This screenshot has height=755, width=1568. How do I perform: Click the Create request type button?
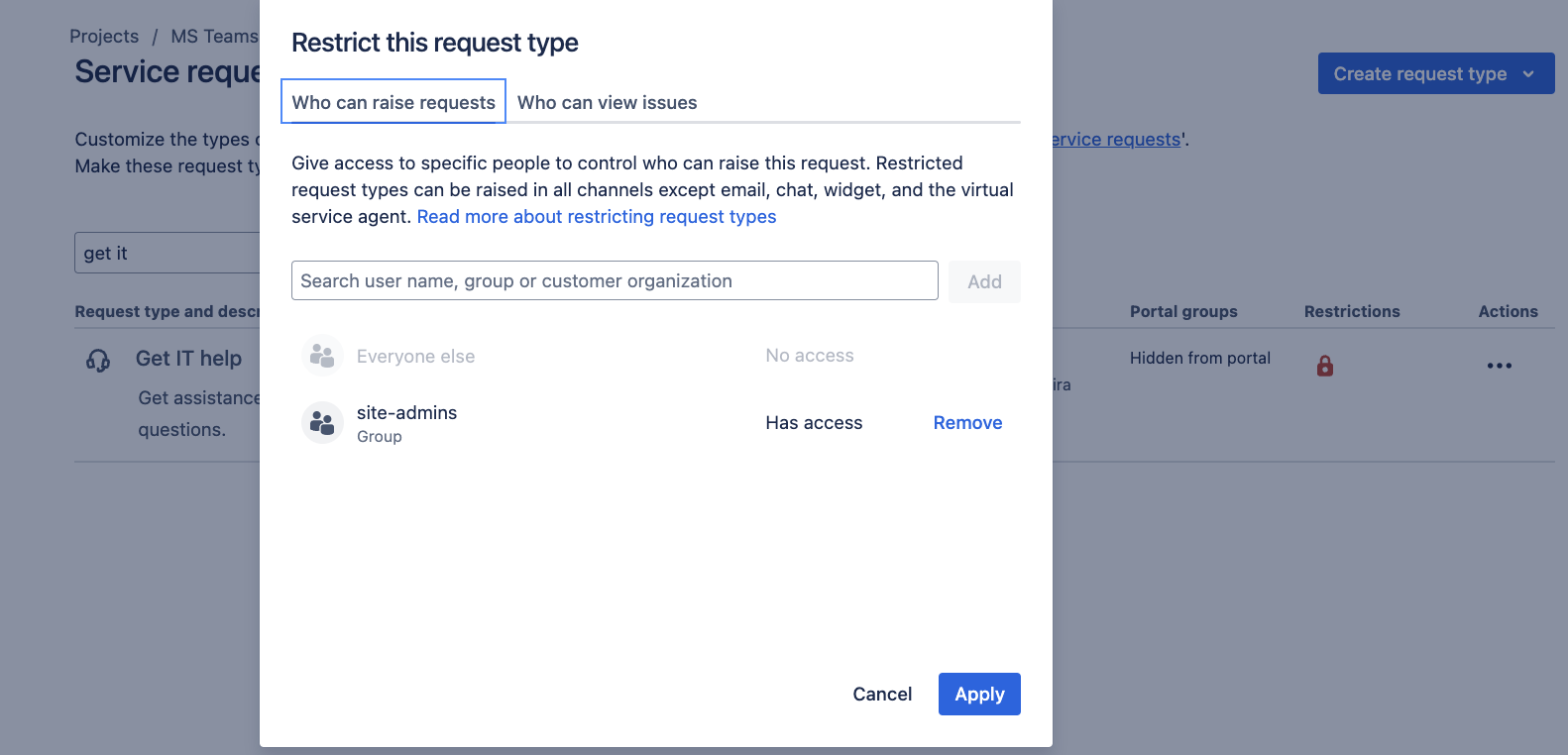pos(1418,74)
